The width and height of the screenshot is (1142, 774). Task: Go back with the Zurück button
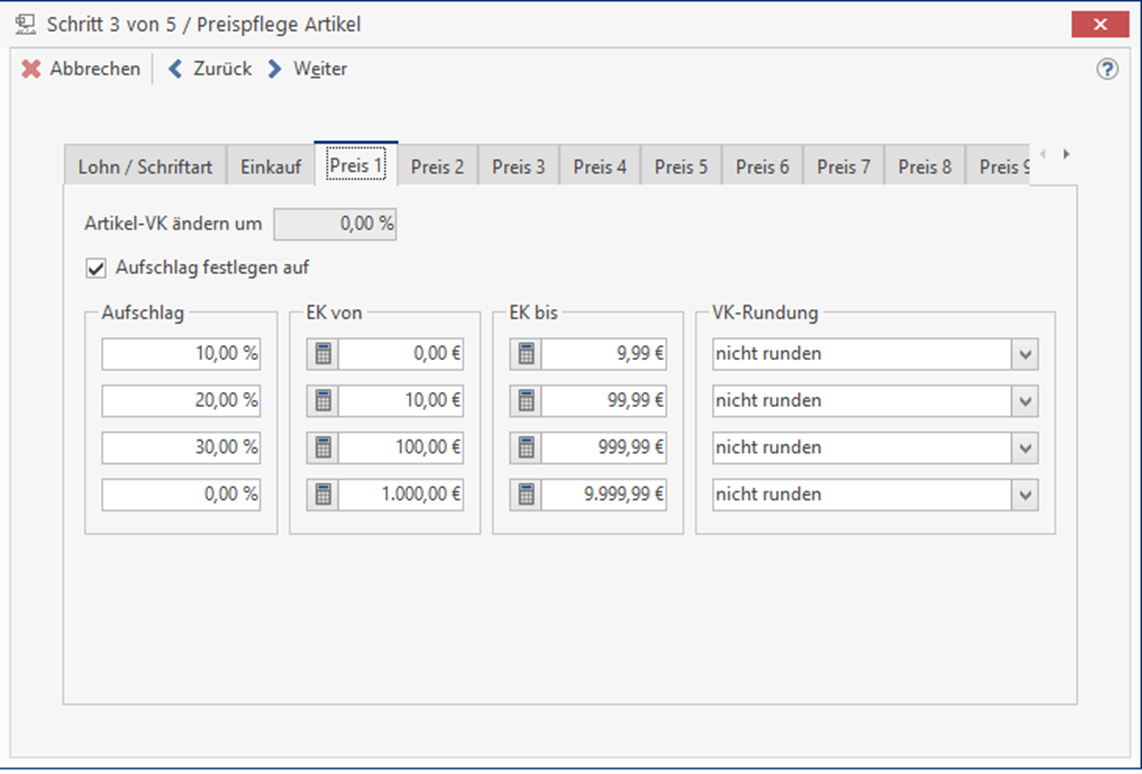click(210, 69)
